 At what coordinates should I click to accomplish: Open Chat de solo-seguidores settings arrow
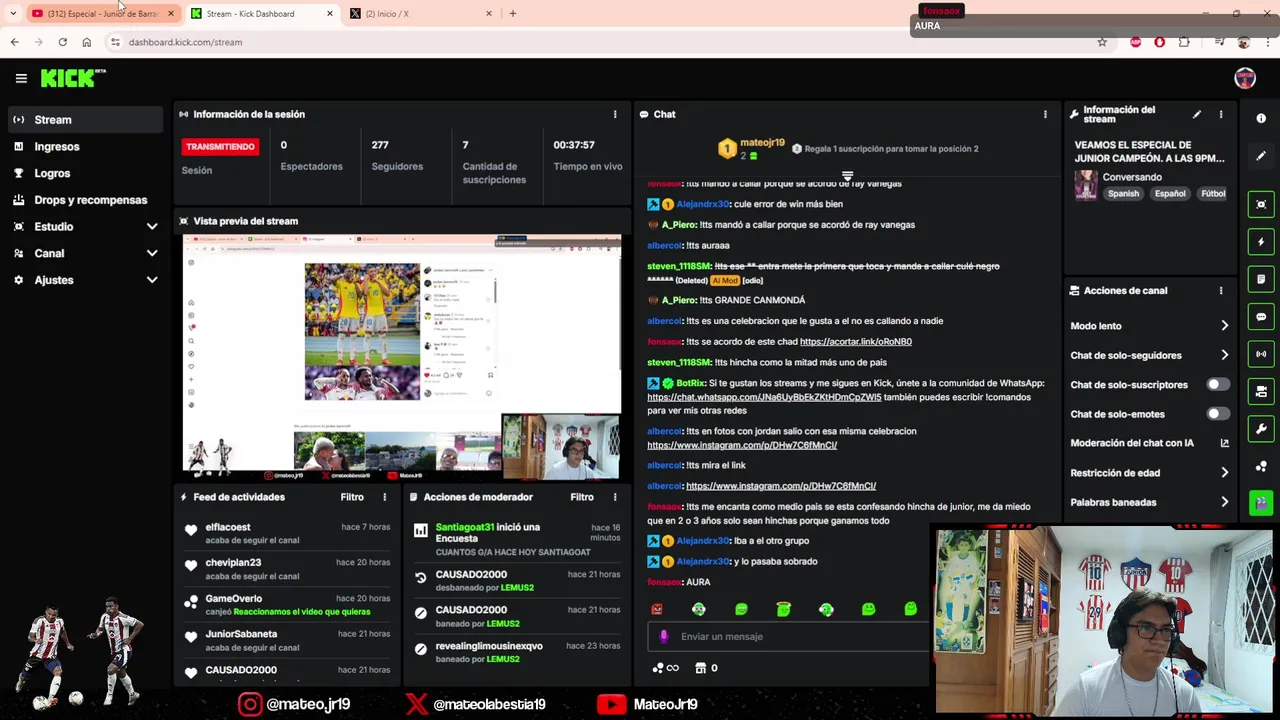(x=1224, y=355)
